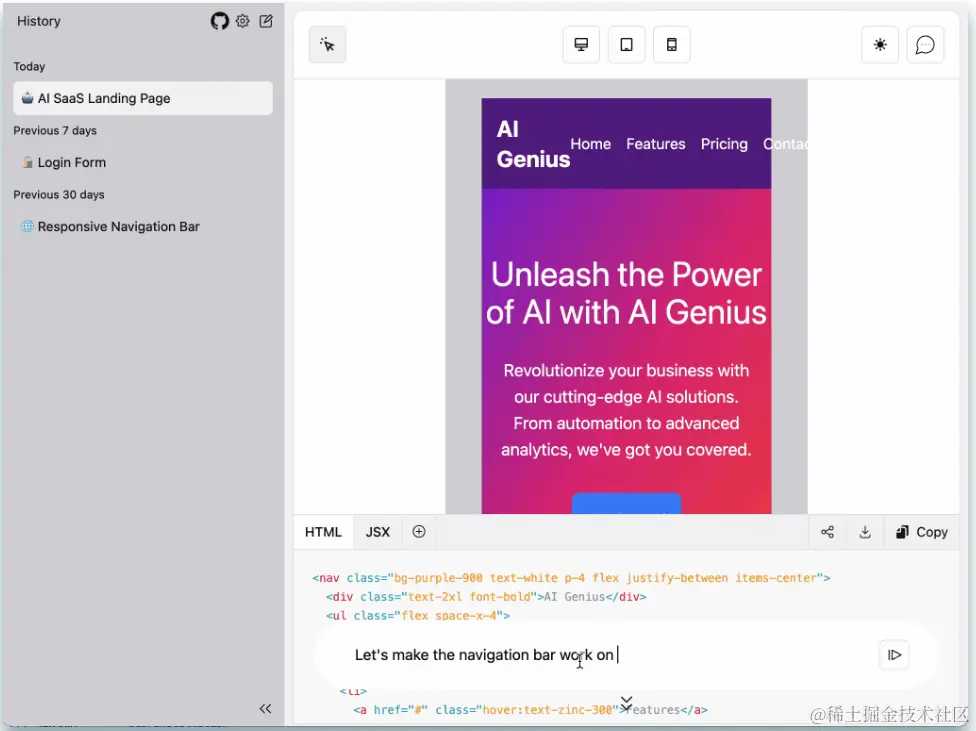The image size is (976, 731).
Task: Open settings via the gear icon
Action: click(x=243, y=21)
